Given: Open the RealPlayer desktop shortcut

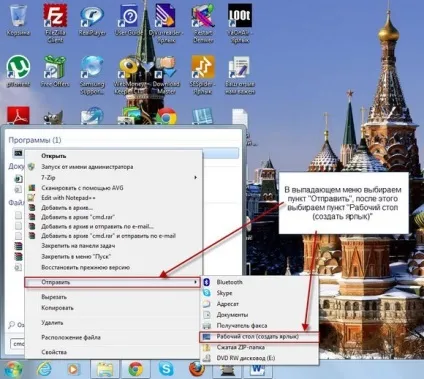Looking at the screenshot, I should tap(92, 21).
